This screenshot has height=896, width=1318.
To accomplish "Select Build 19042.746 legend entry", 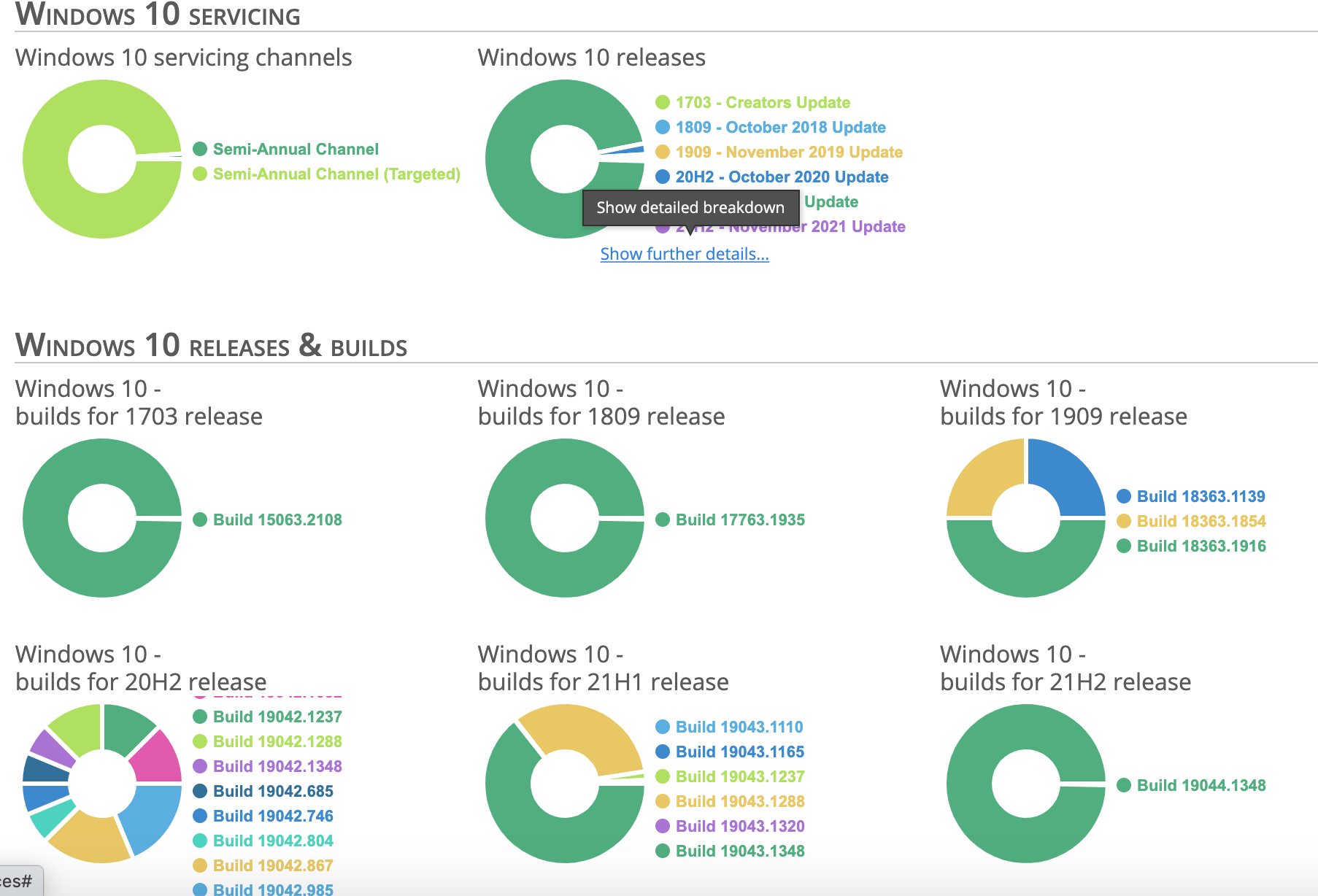I will pyautogui.click(x=263, y=816).
